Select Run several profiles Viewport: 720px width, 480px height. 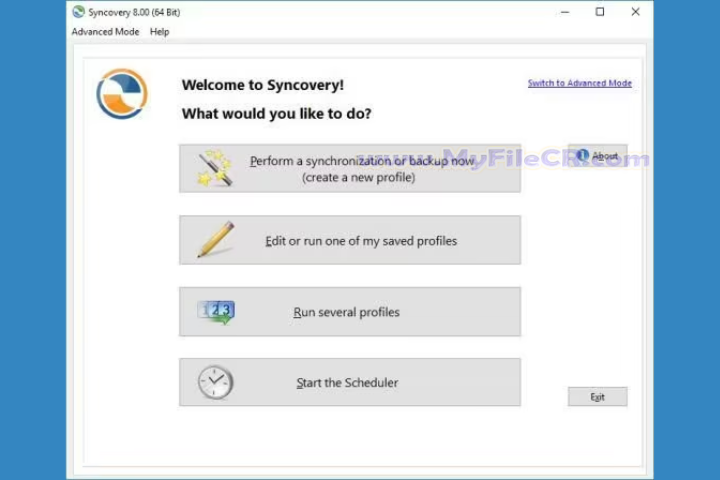pos(350,312)
